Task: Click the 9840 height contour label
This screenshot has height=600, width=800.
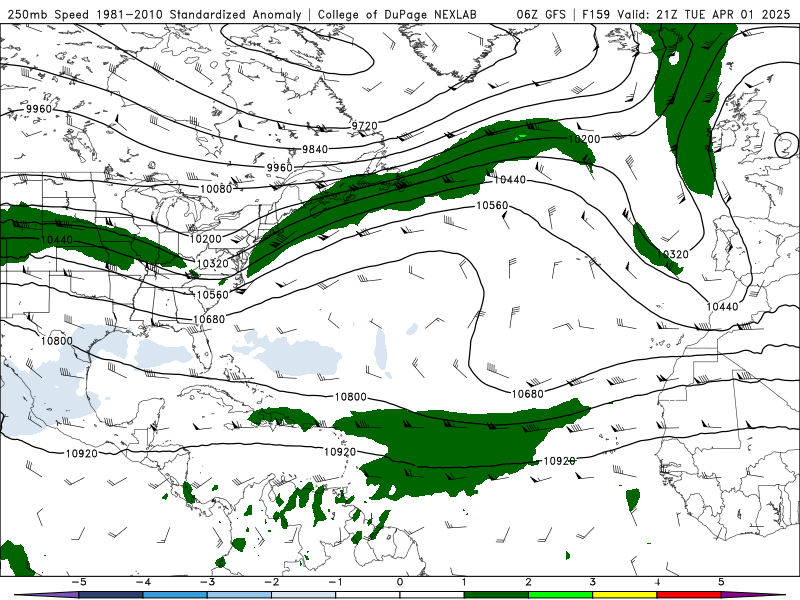Action: pyautogui.click(x=315, y=148)
